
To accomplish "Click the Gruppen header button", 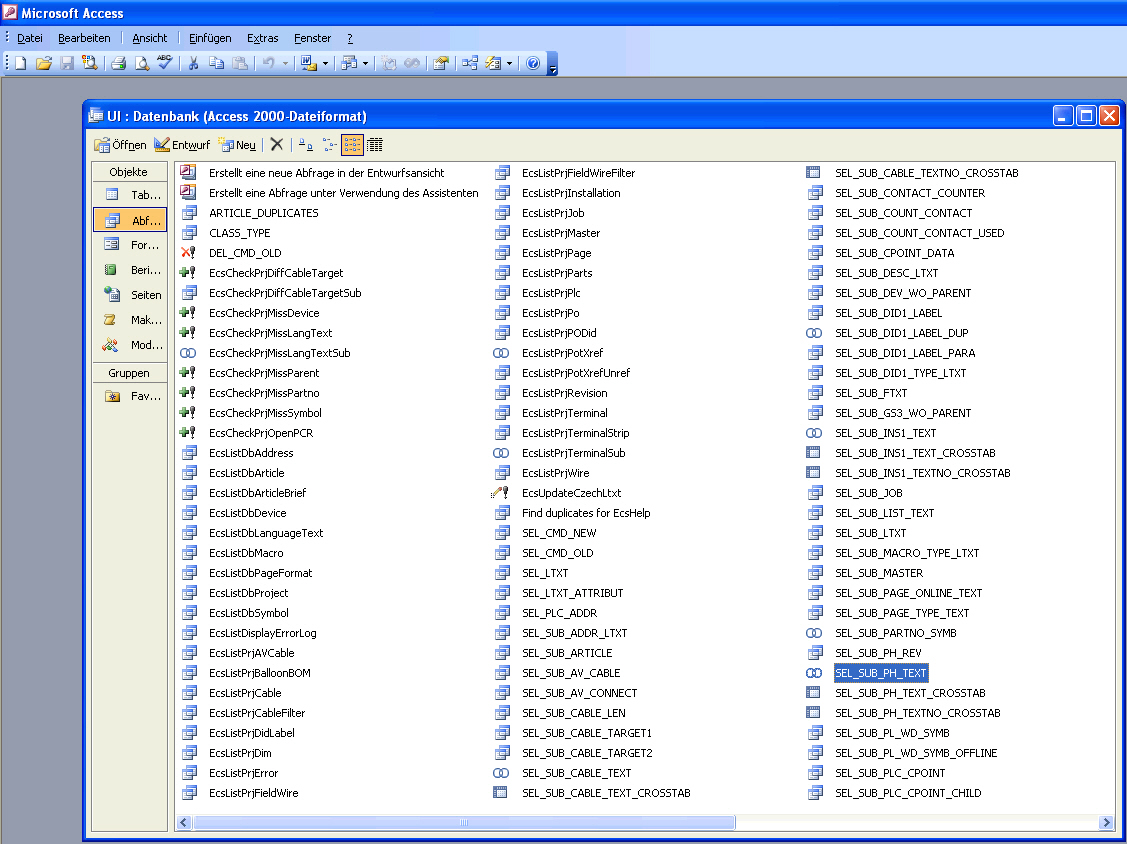I will 129,372.
